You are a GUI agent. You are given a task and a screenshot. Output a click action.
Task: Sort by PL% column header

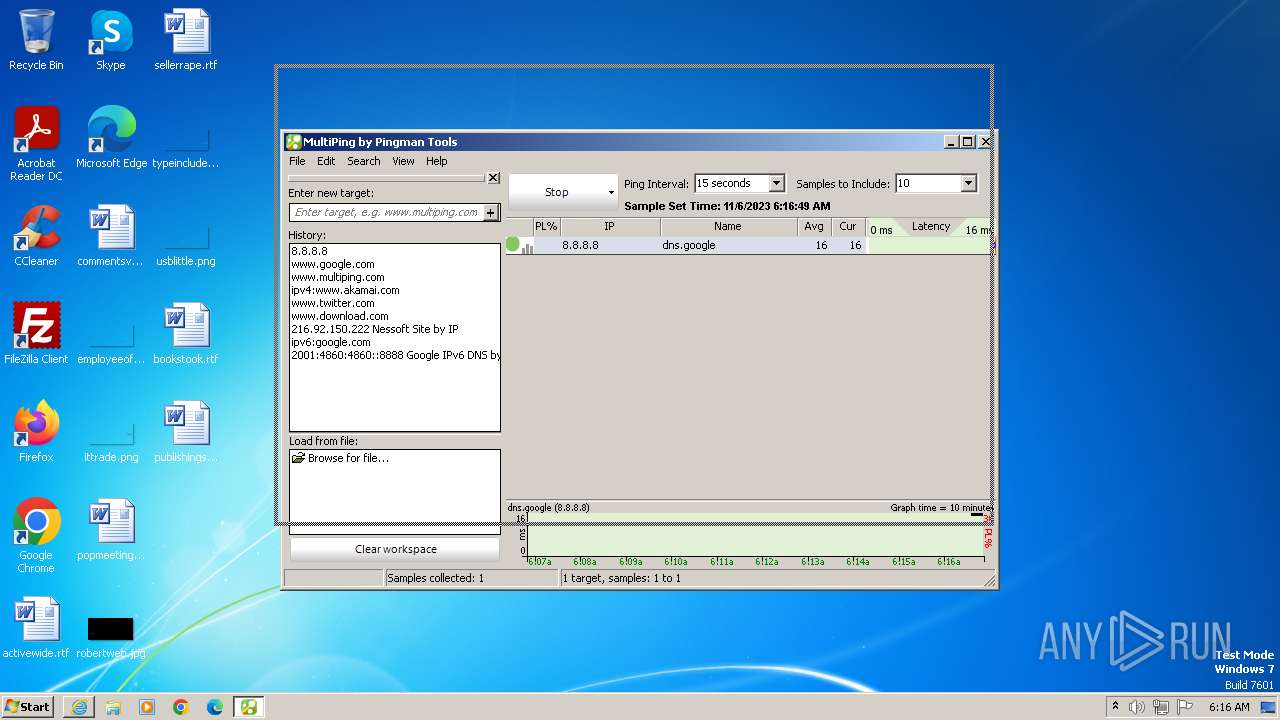[x=546, y=227]
